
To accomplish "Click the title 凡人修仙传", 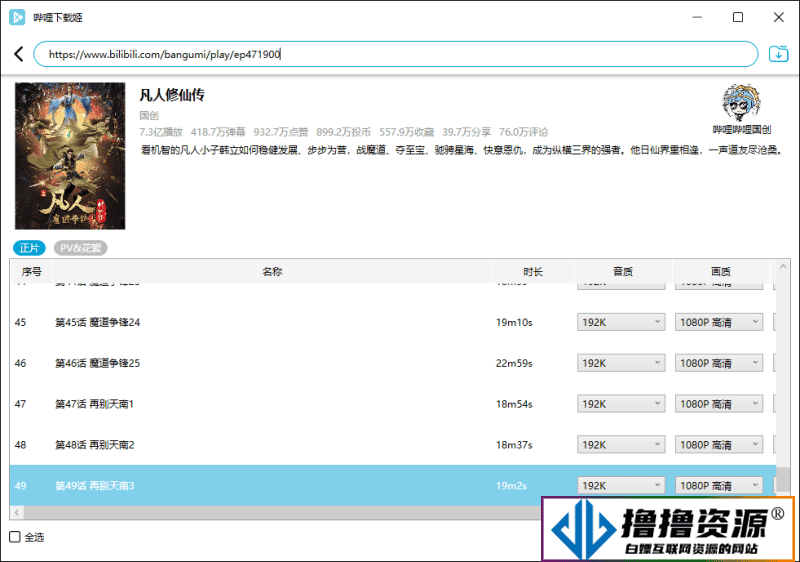I will (x=172, y=95).
